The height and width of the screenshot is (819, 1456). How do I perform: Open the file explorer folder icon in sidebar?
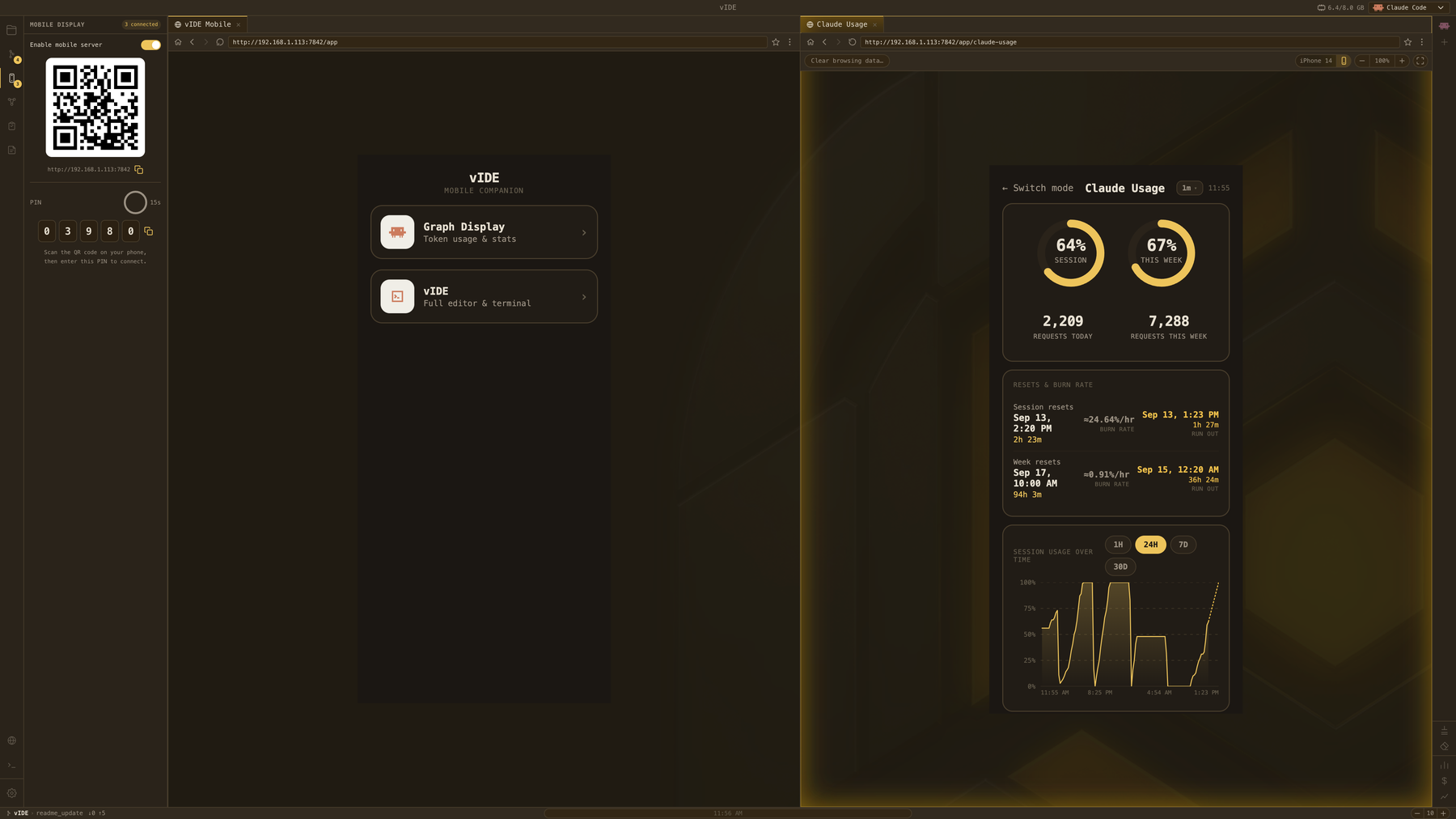tap(11, 30)
